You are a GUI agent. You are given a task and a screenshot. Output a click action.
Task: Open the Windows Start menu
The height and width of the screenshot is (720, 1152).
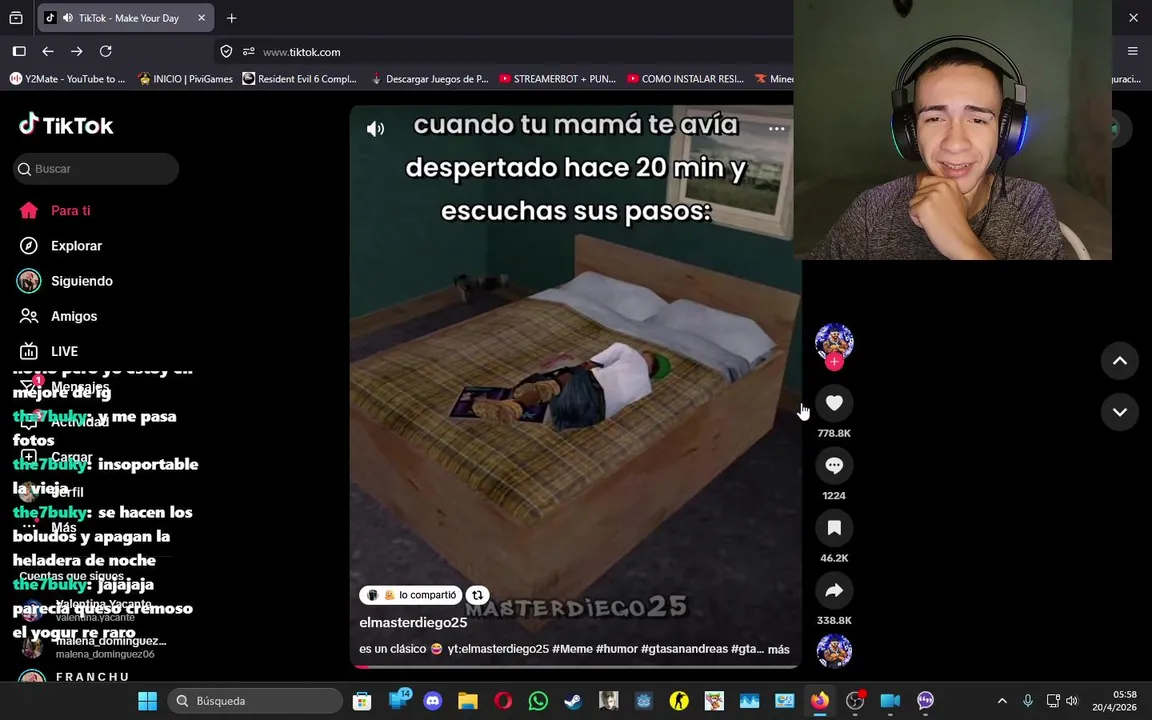coord(148,701)
